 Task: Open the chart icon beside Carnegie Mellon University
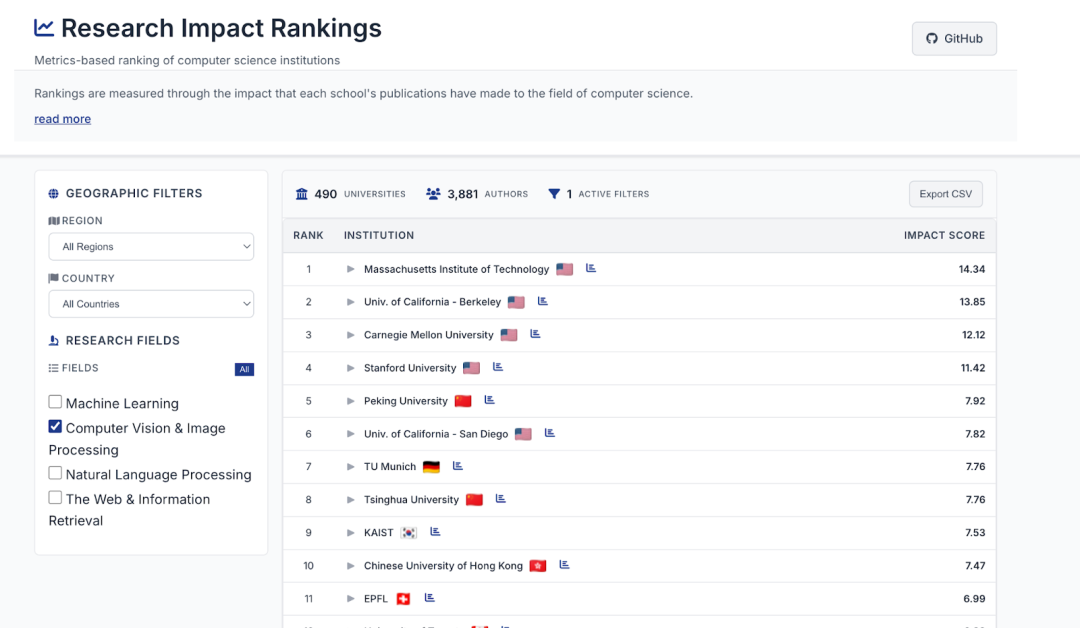535,334
